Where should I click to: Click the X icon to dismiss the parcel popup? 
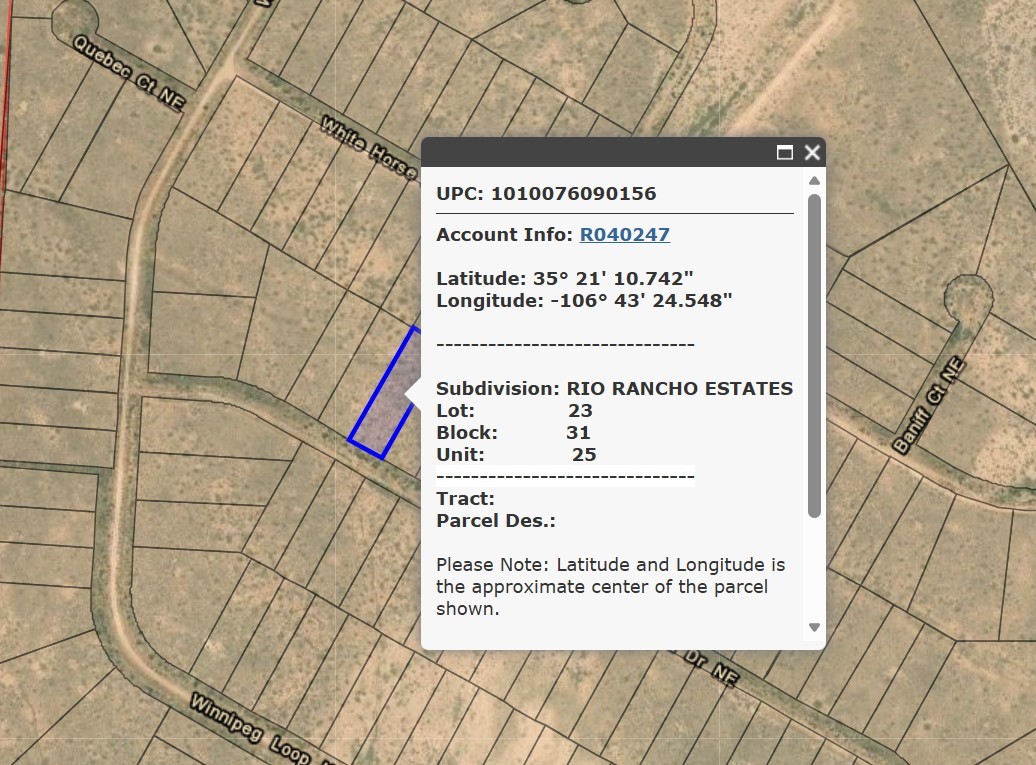click(811, 152)
